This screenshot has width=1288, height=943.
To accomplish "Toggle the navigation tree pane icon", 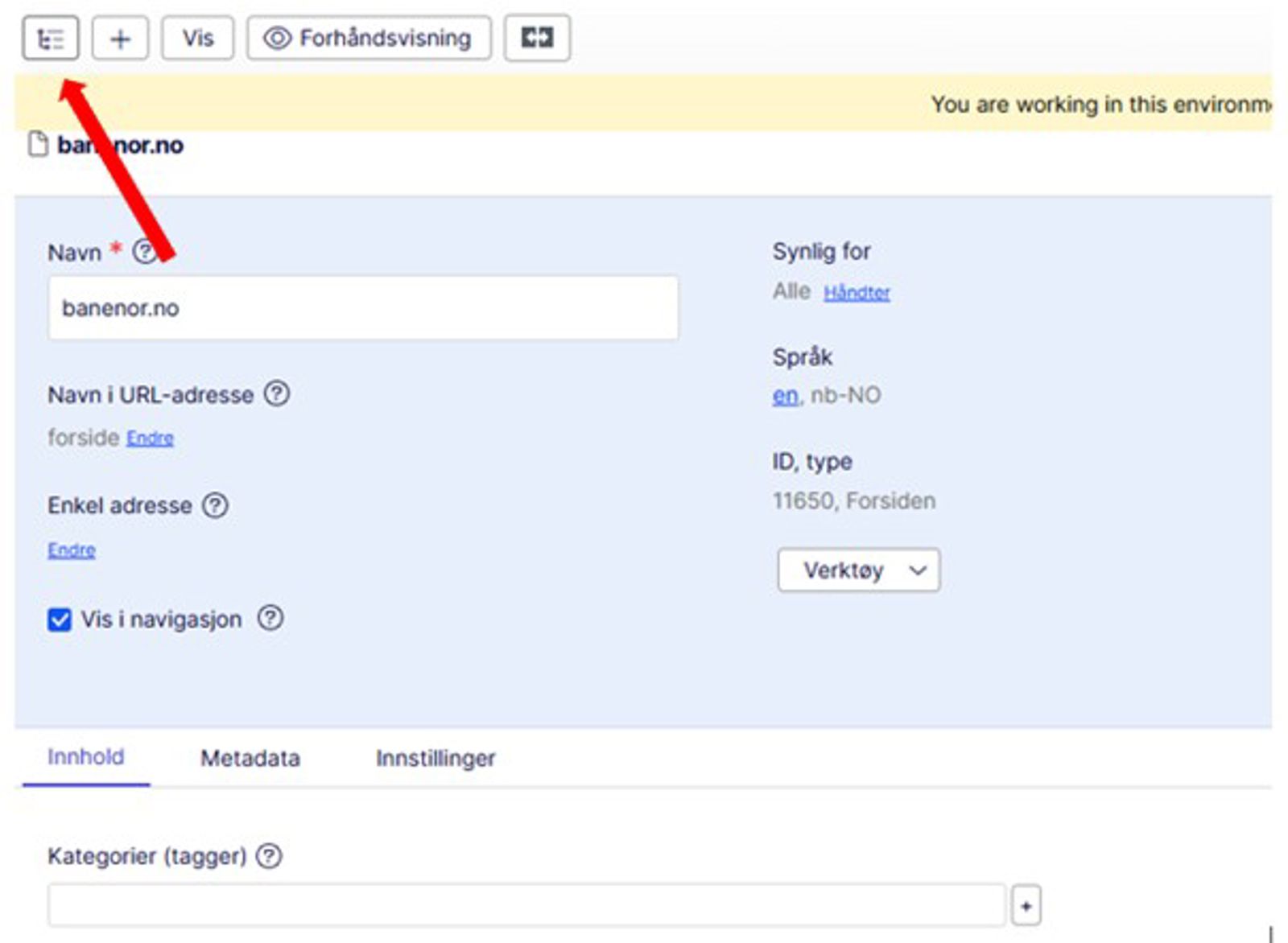I will tap(50, 39).
